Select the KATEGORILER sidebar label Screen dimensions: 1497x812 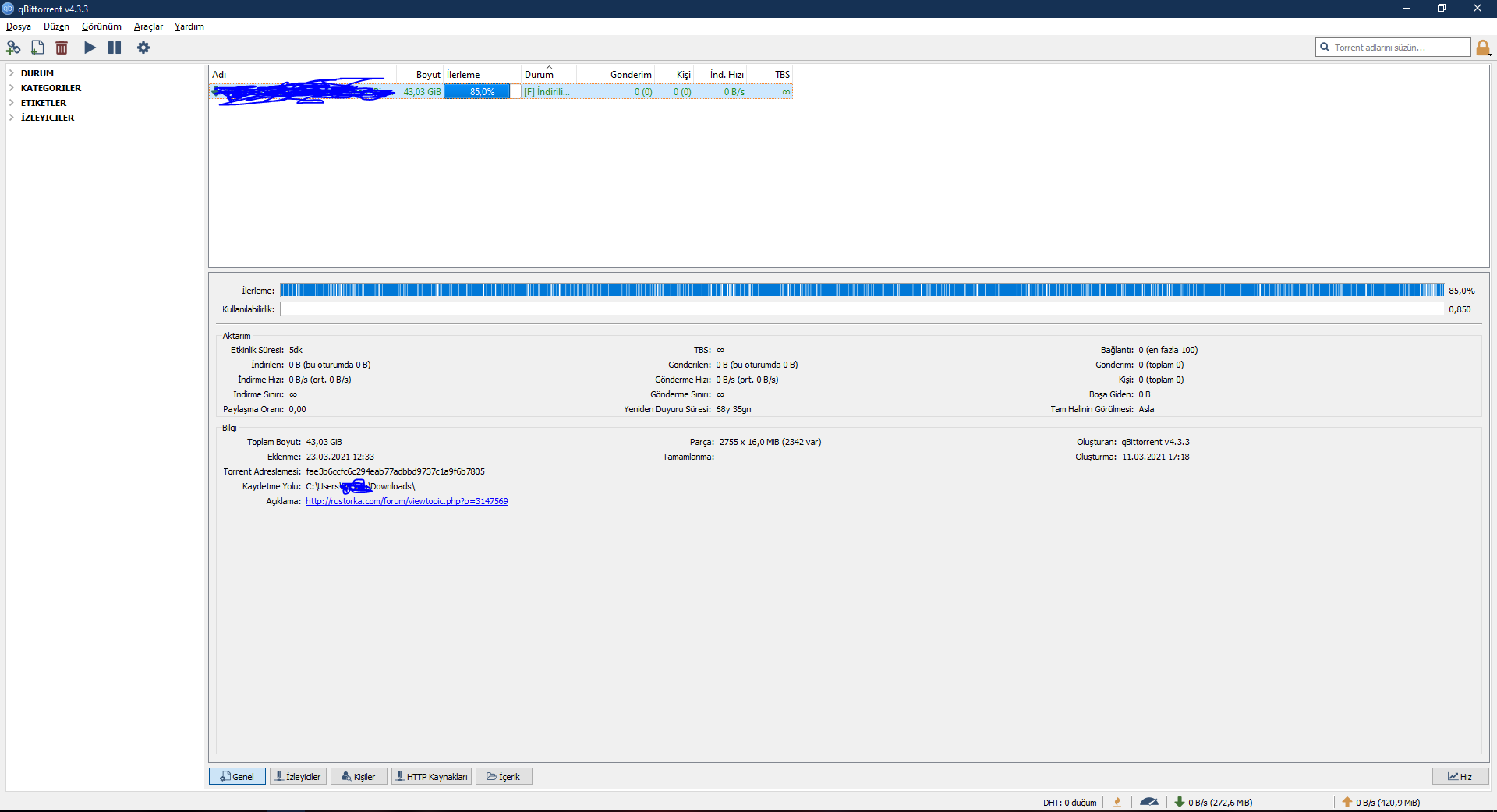51,88
